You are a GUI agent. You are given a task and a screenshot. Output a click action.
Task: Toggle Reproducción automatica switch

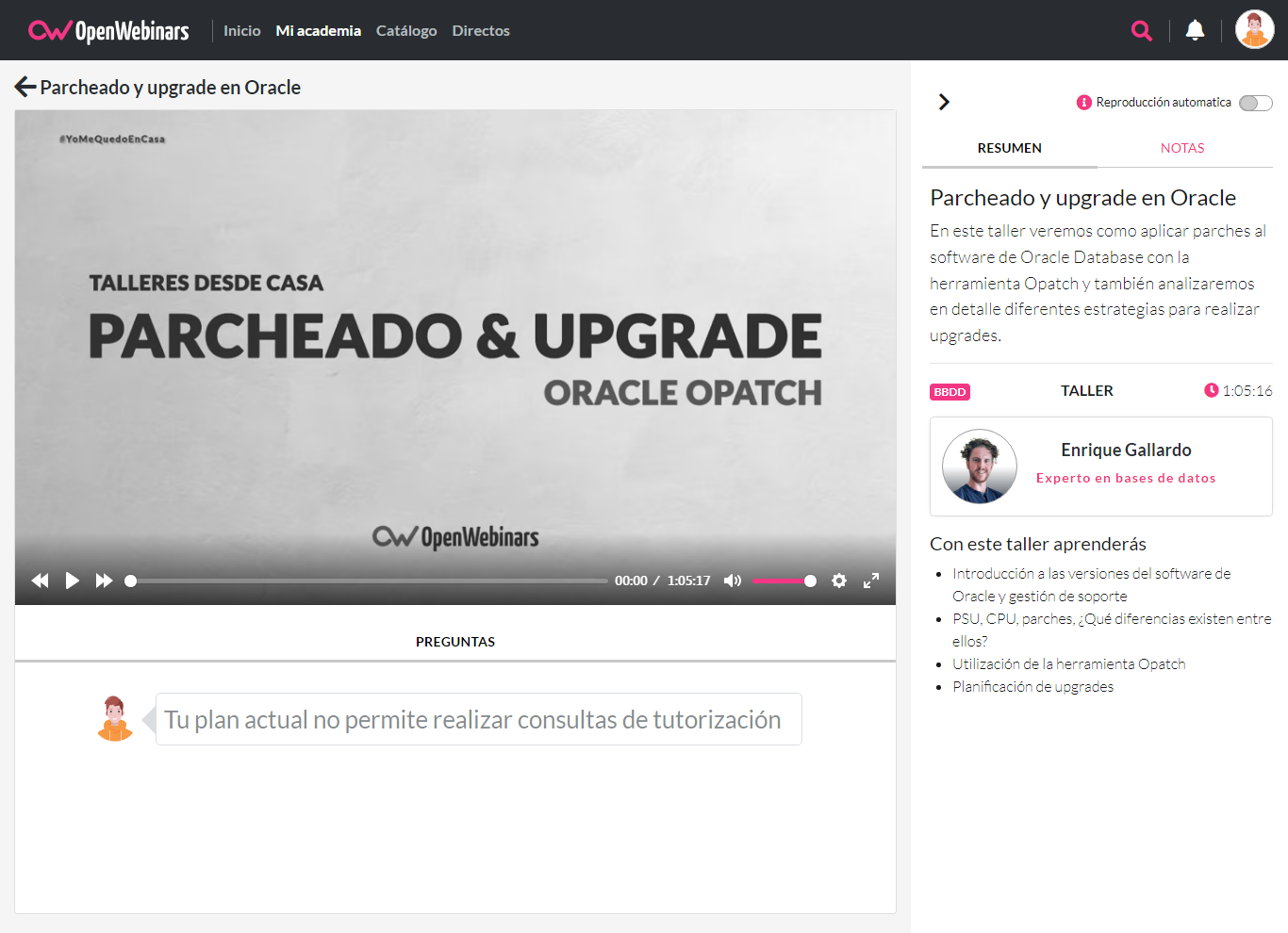pyautogui.click(x=1255, y=103)
